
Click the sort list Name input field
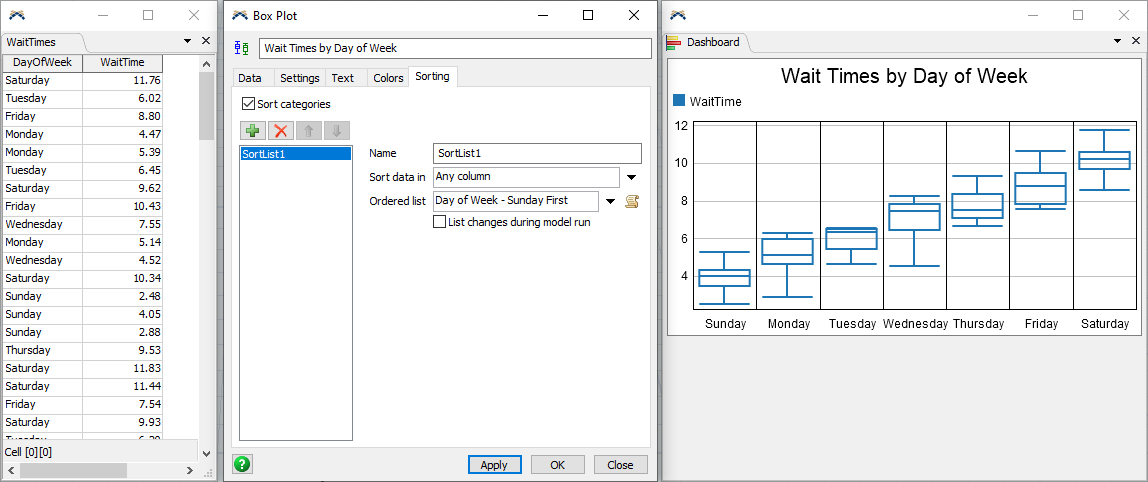tap(537, 153)
